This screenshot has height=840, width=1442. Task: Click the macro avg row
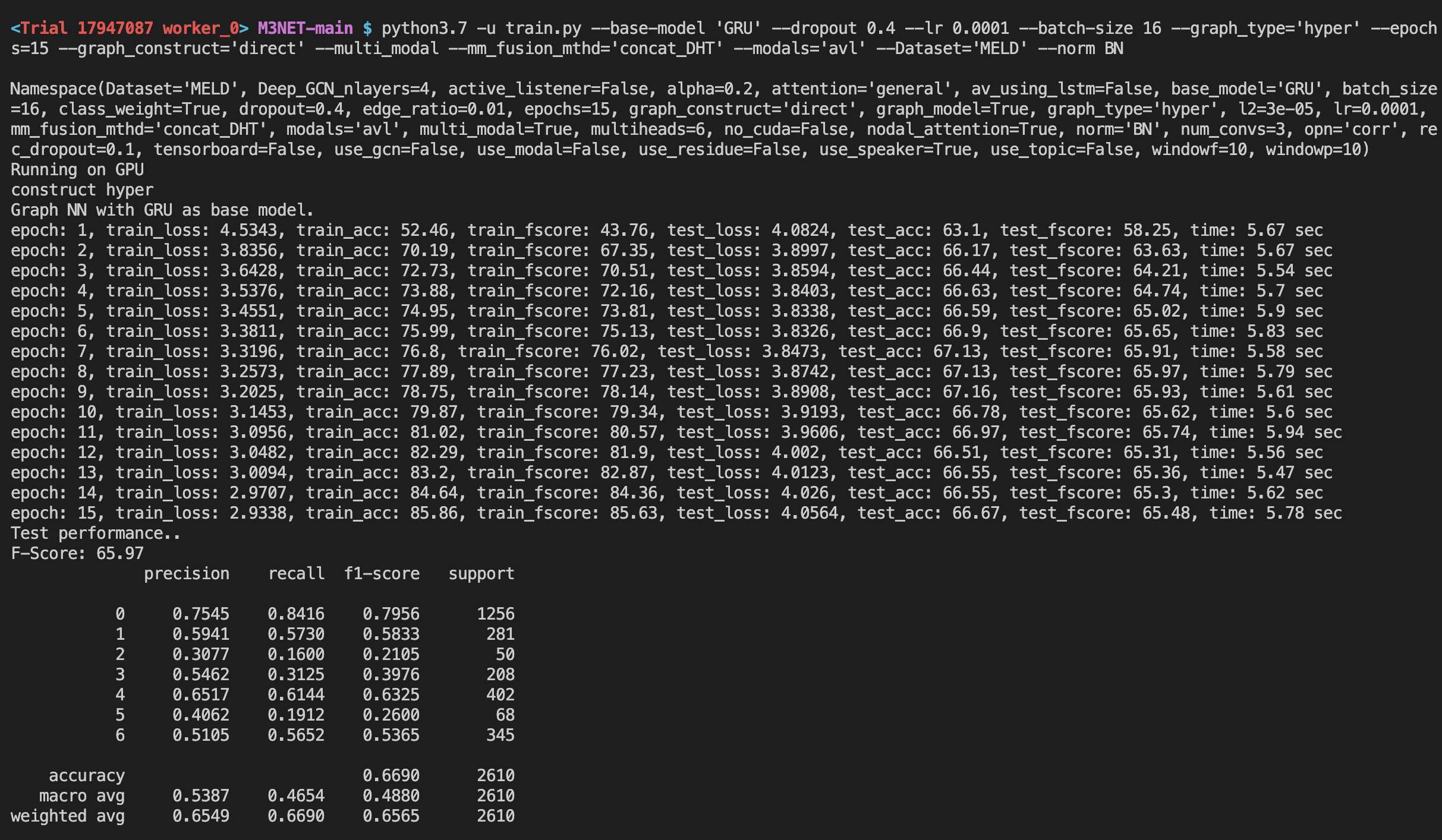pyautogui.click(x=81, y=795)
